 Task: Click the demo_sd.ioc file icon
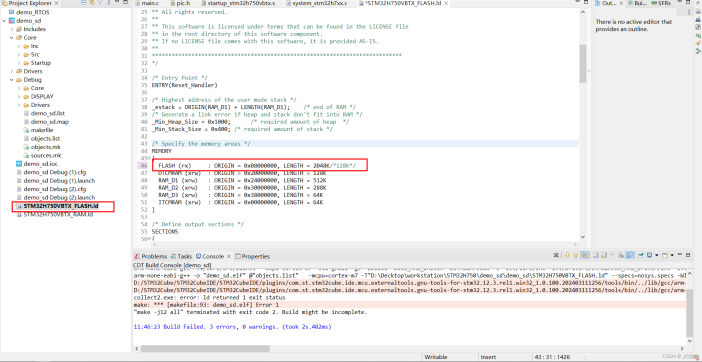[19, 164]
